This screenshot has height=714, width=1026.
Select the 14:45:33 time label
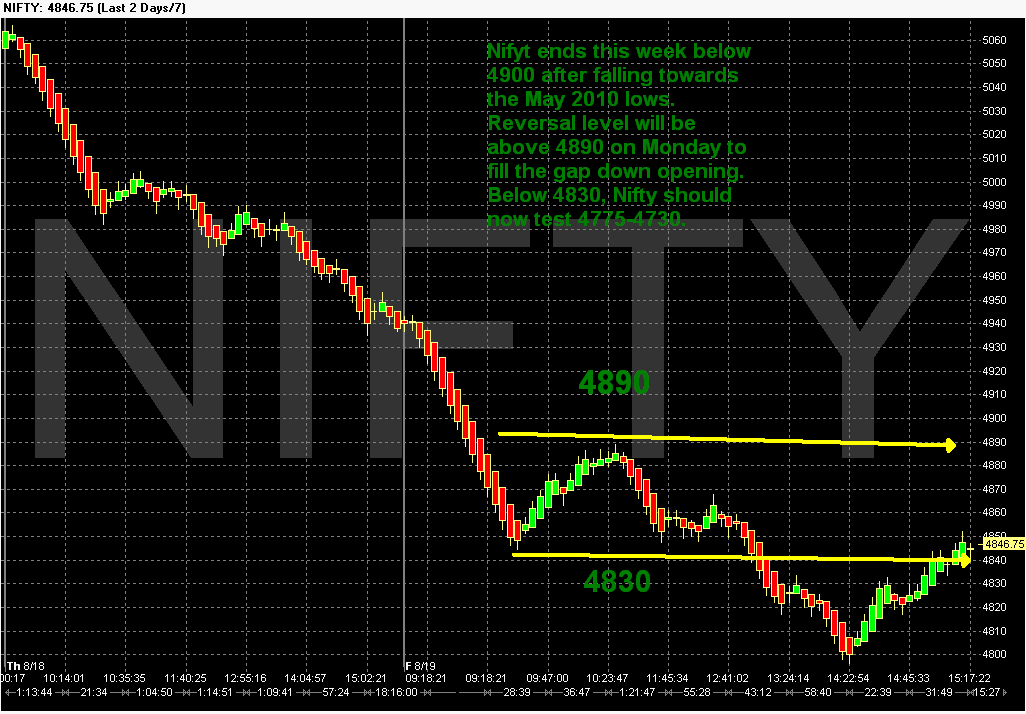point(911,678)
